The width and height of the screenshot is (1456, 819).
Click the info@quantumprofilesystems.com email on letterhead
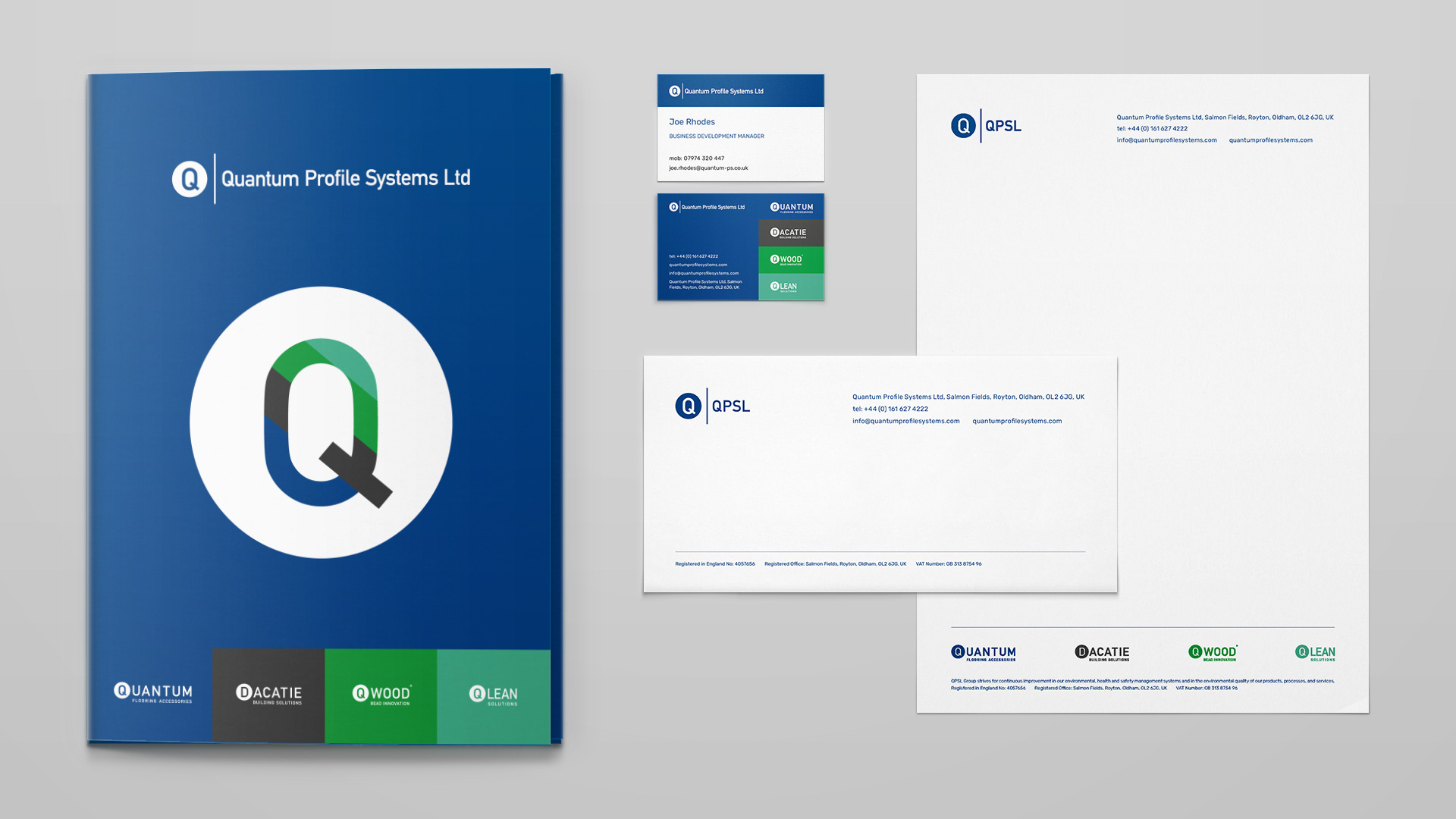(1166, 140)
